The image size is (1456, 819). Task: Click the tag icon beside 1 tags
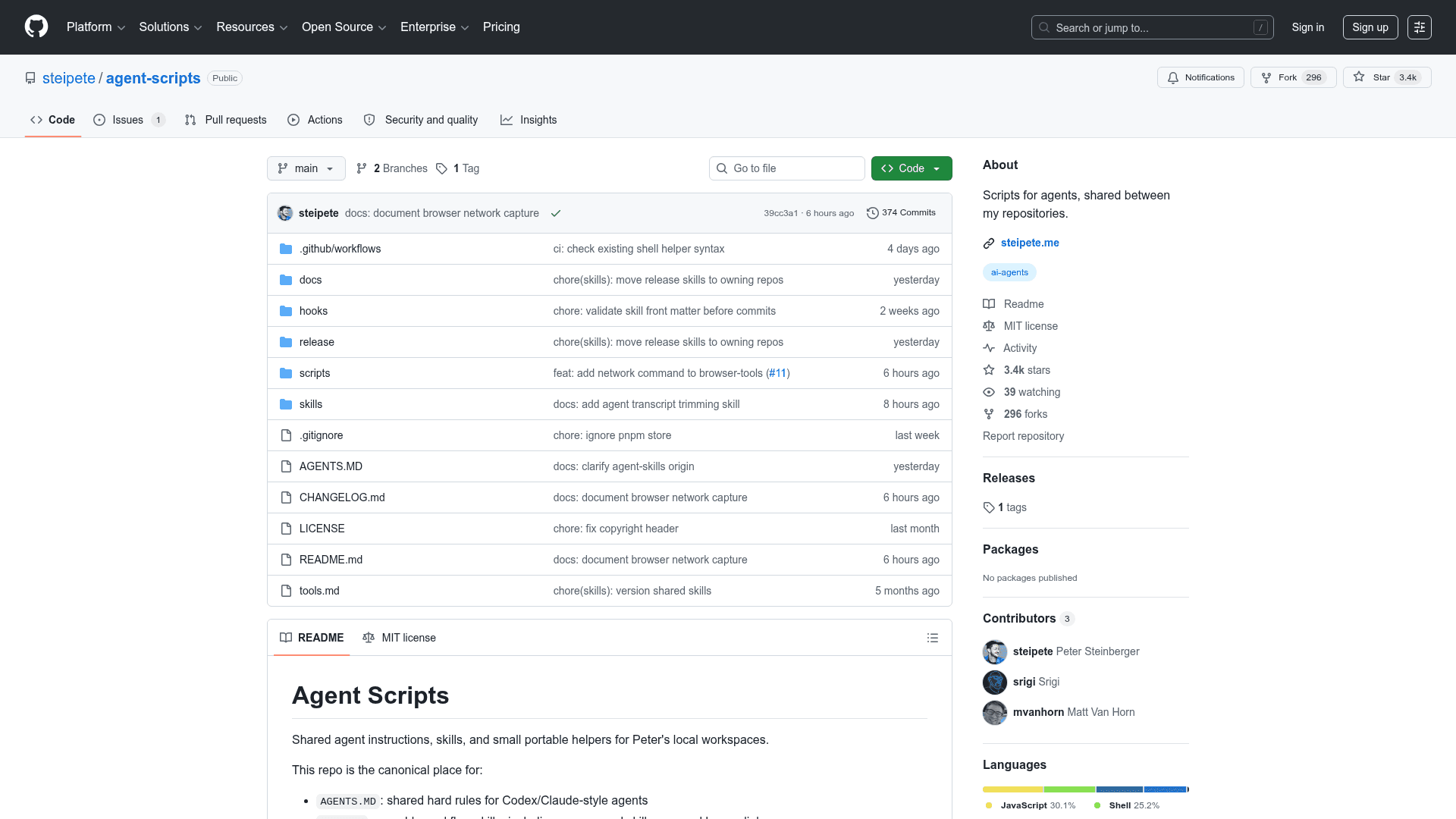coord(989,507)
